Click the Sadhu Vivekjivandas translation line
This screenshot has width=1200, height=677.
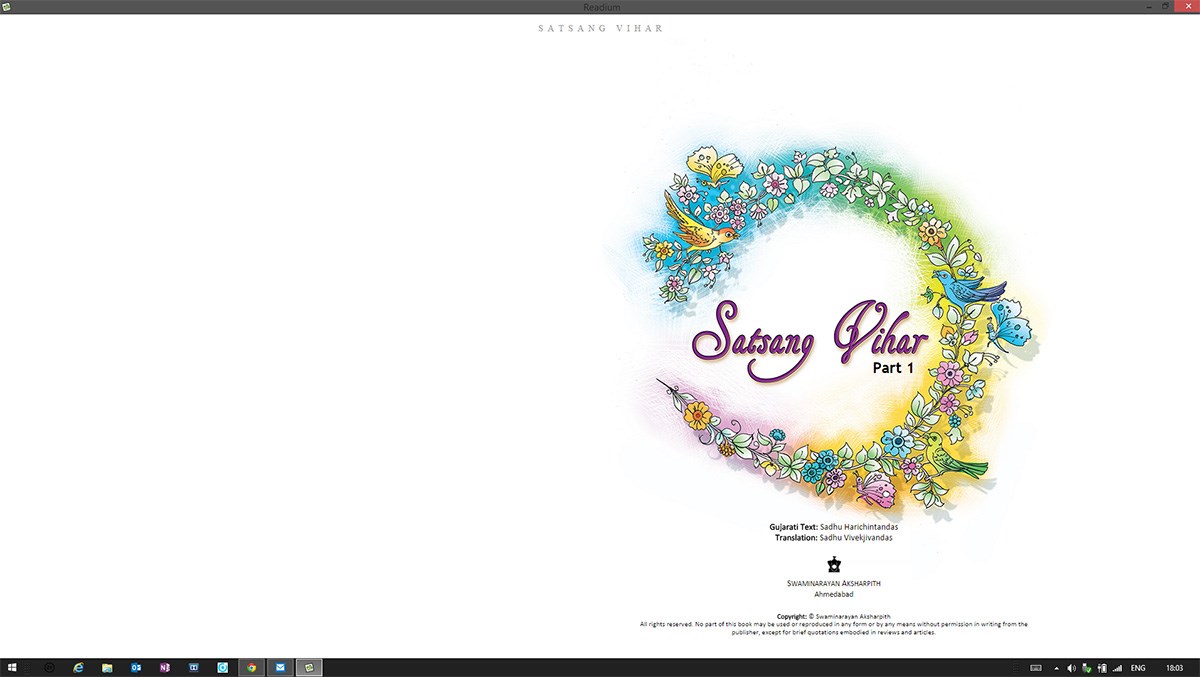[834, 538]
